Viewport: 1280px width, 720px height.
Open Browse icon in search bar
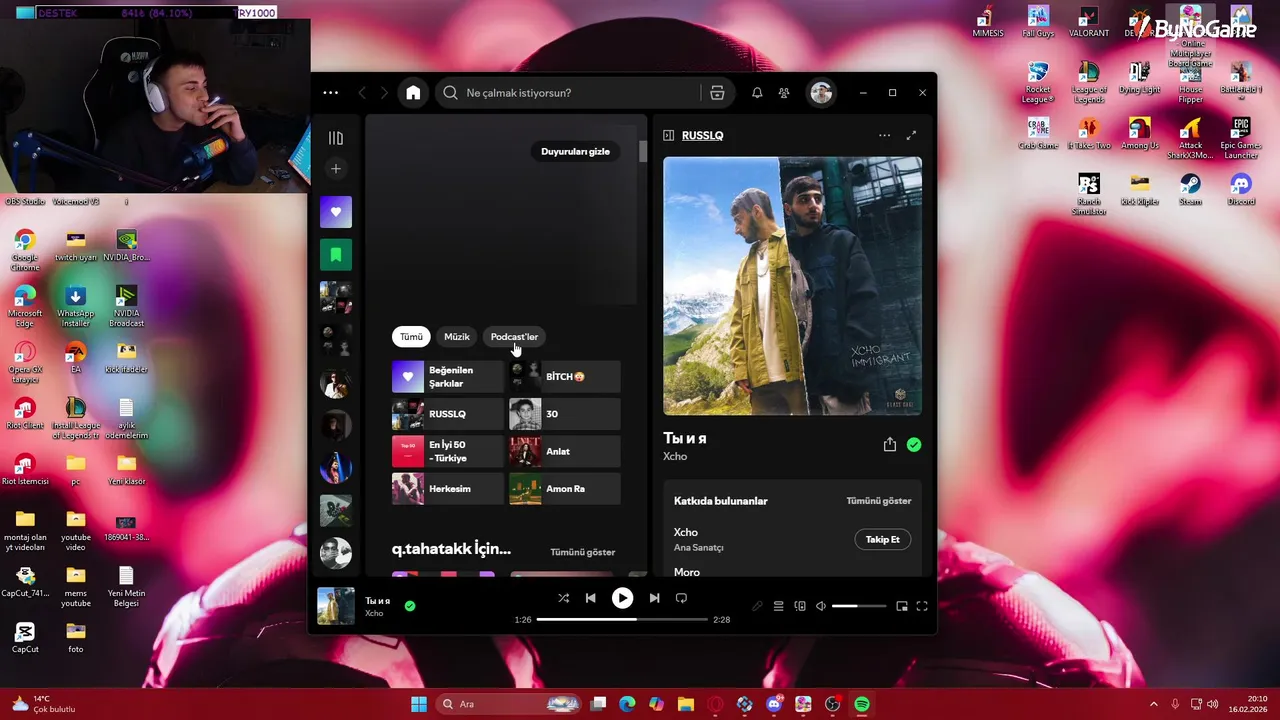point(717,93)
